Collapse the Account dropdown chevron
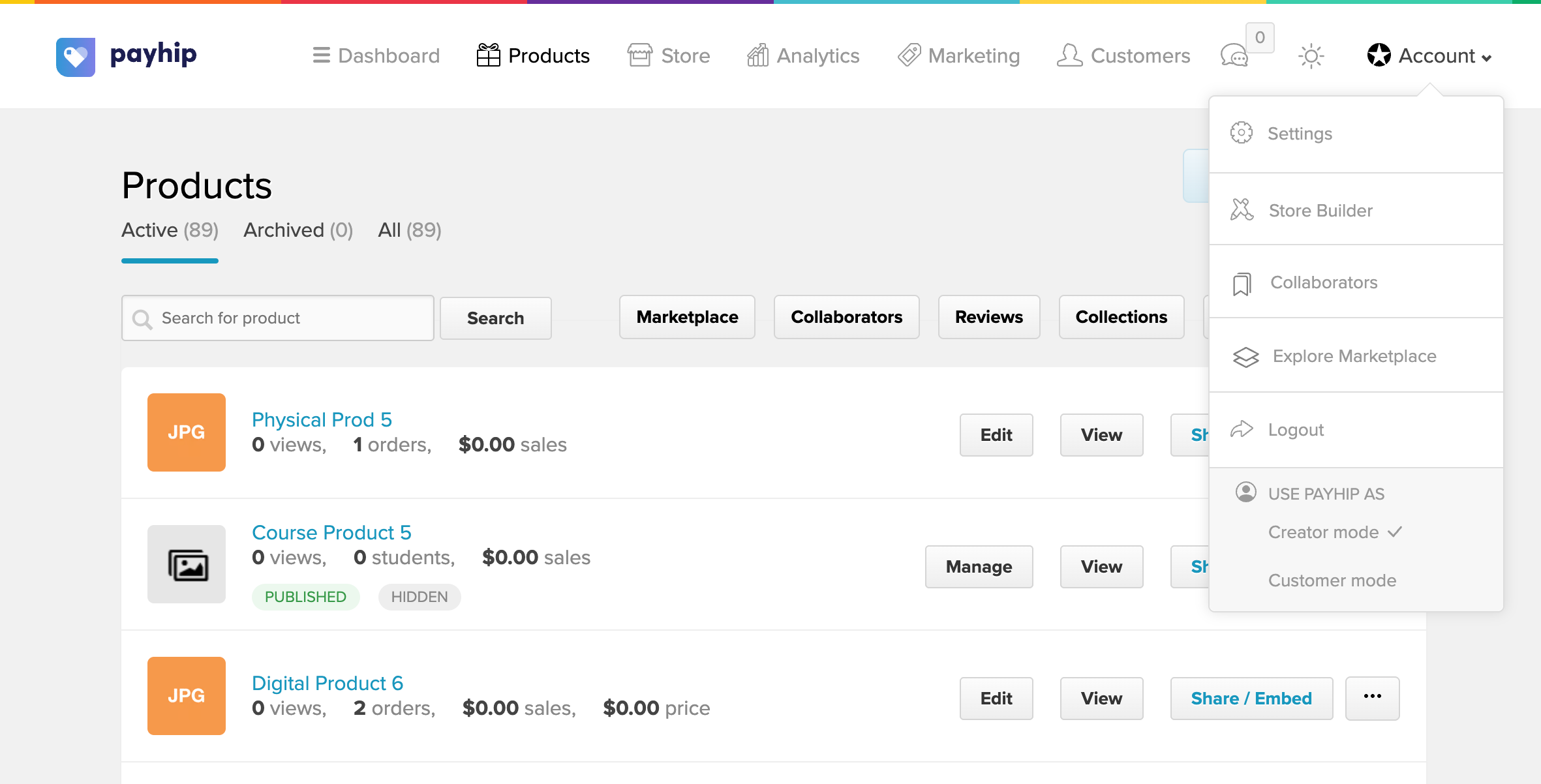 point(1487,58)
